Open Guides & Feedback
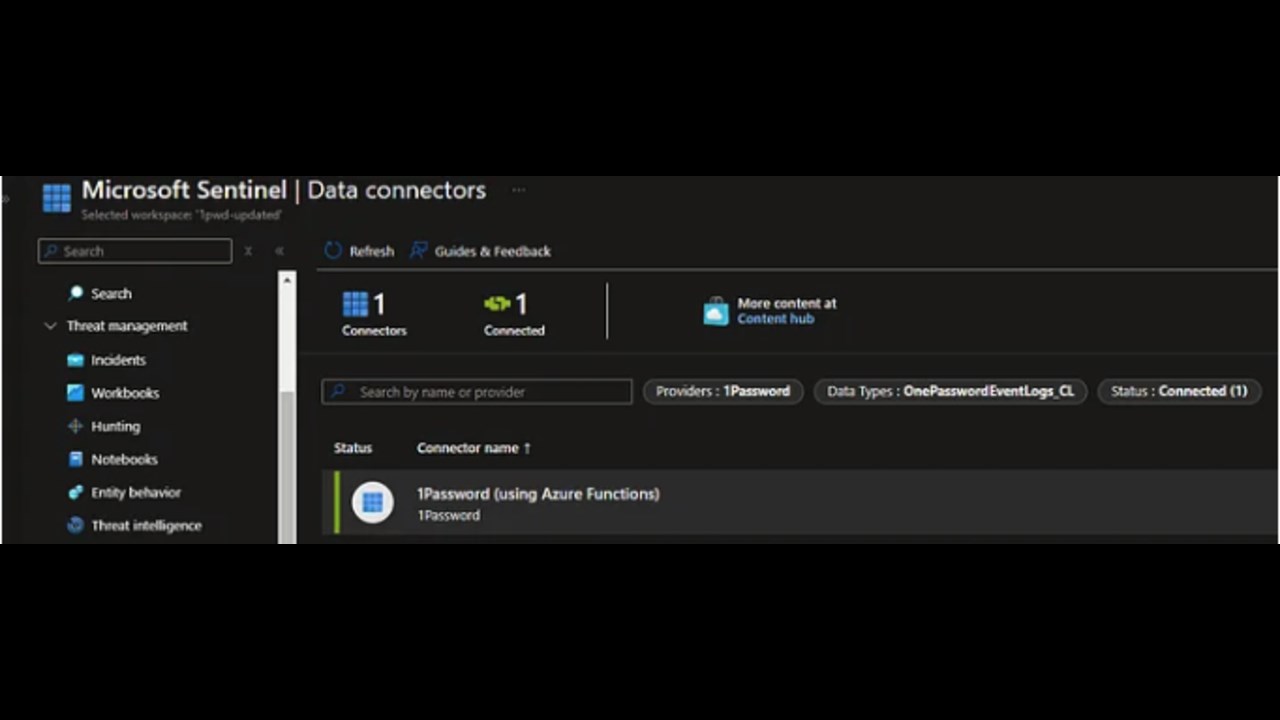Image resolution: width=1280 pixels, height=720 pixels. (492, 251)
